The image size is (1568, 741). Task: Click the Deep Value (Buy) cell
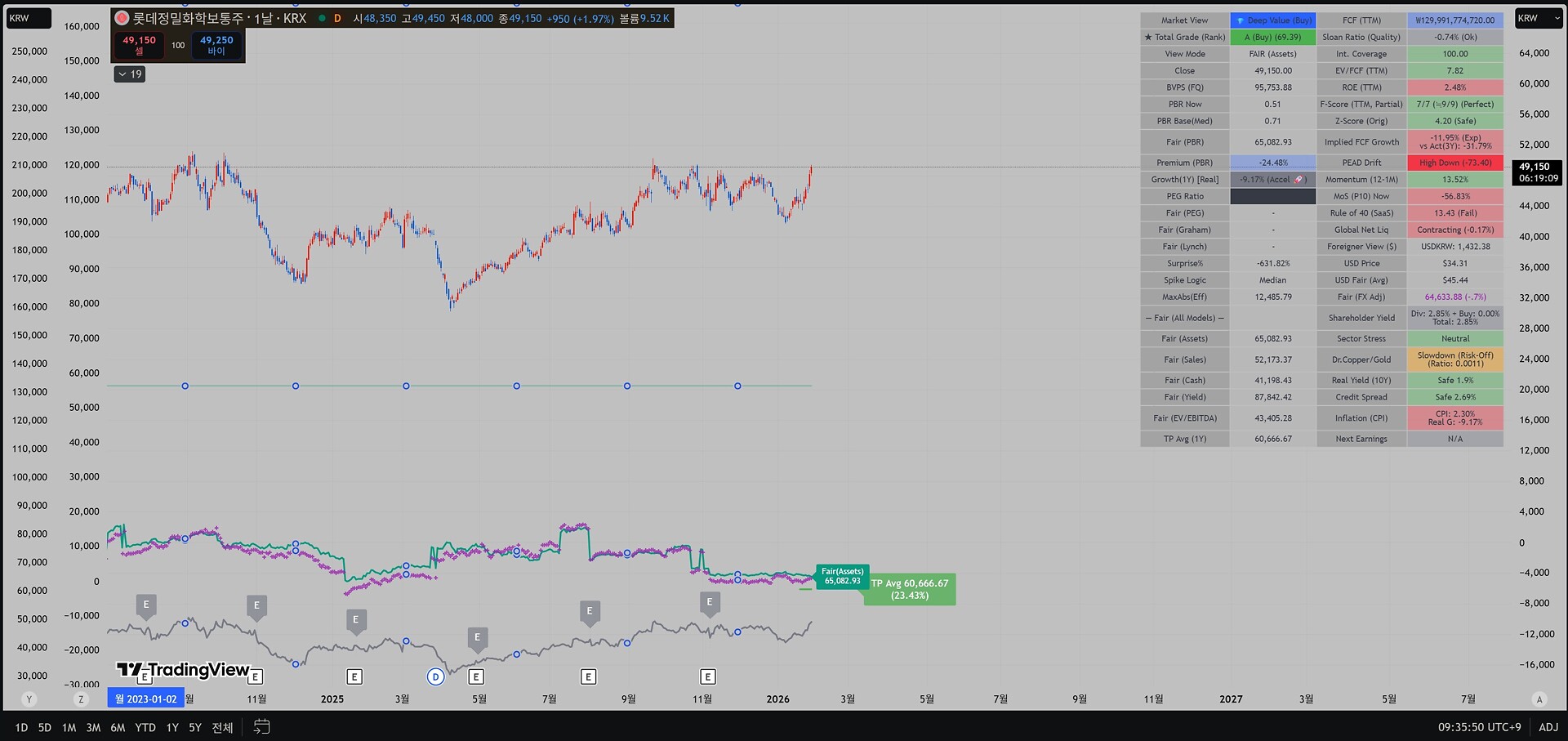click(x=1273, y=20)
